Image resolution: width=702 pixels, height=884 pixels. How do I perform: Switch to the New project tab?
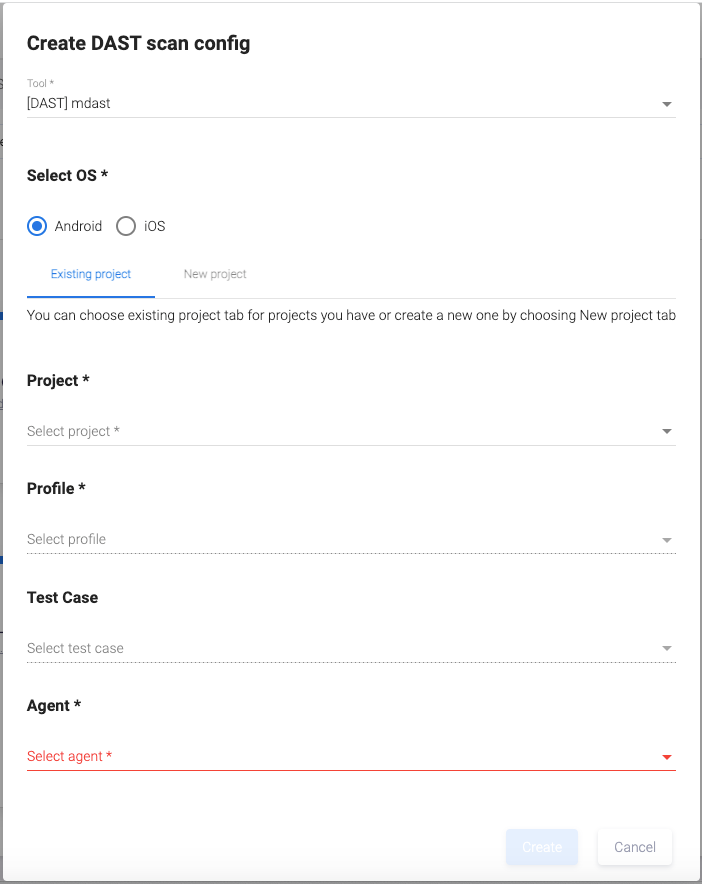tap(215, 274)
